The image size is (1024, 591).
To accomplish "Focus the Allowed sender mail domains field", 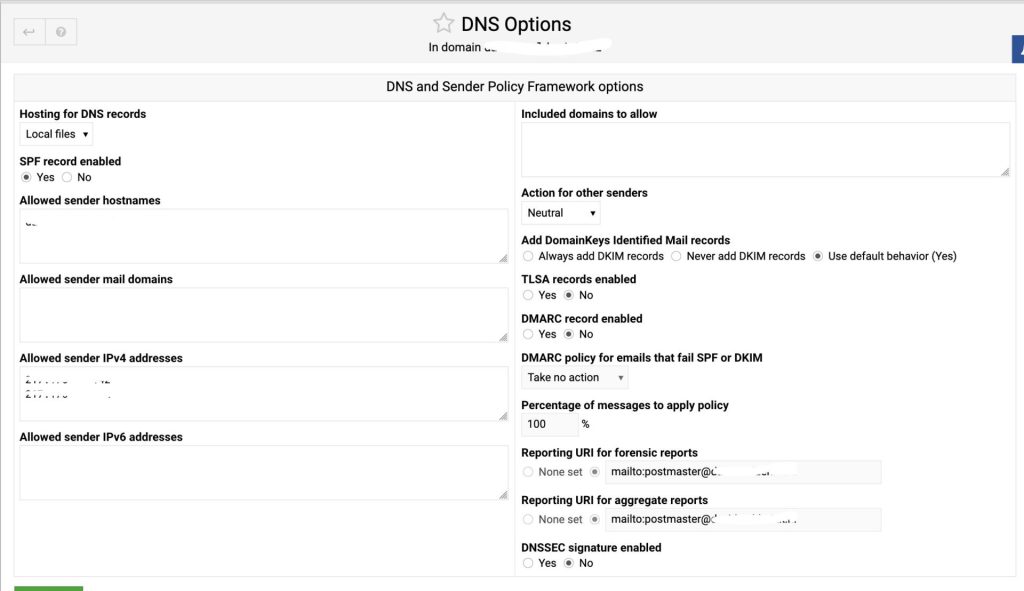I will (x=264, y=315).
